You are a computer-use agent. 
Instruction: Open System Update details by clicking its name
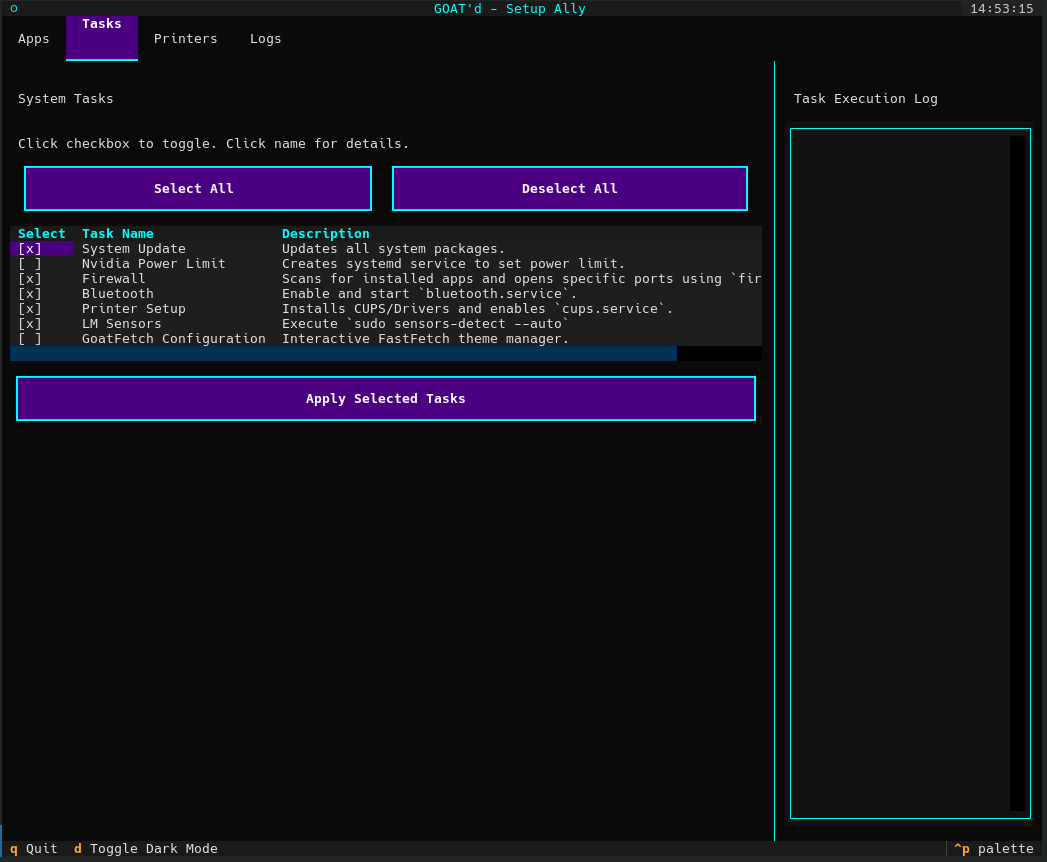pyautogui.click(x=132, y=248)
